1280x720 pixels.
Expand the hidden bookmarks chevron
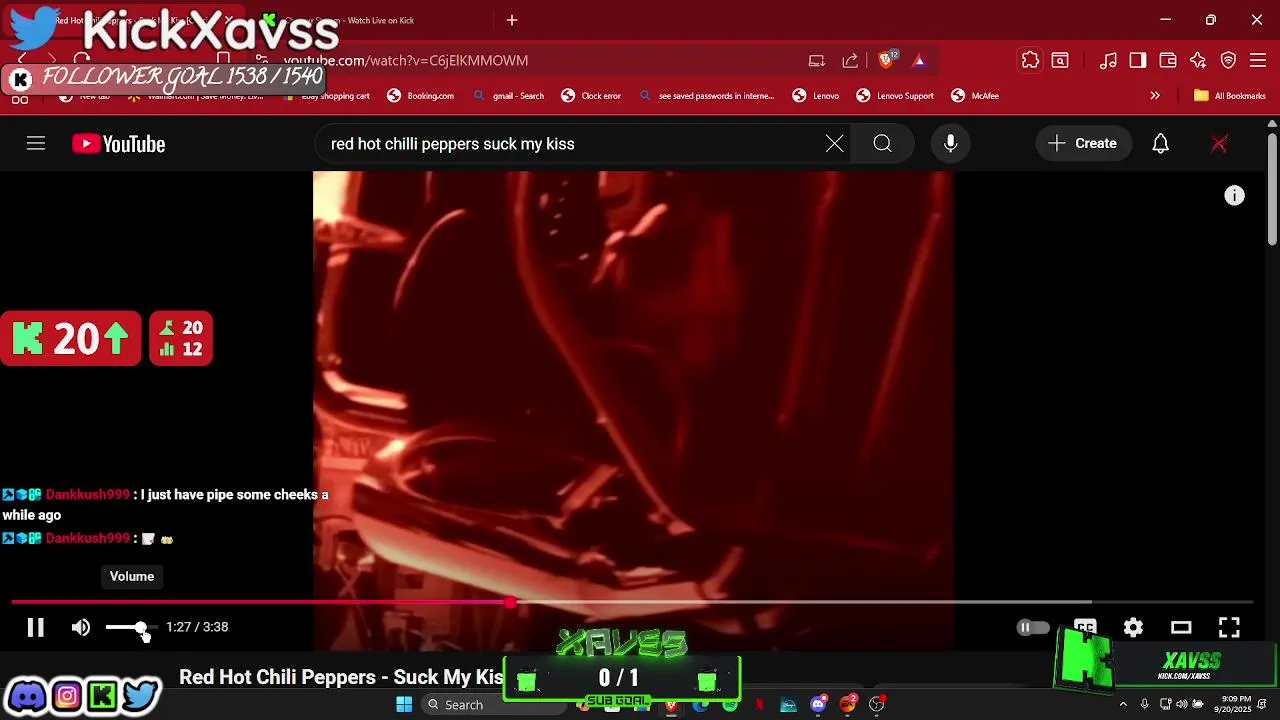1155,96
